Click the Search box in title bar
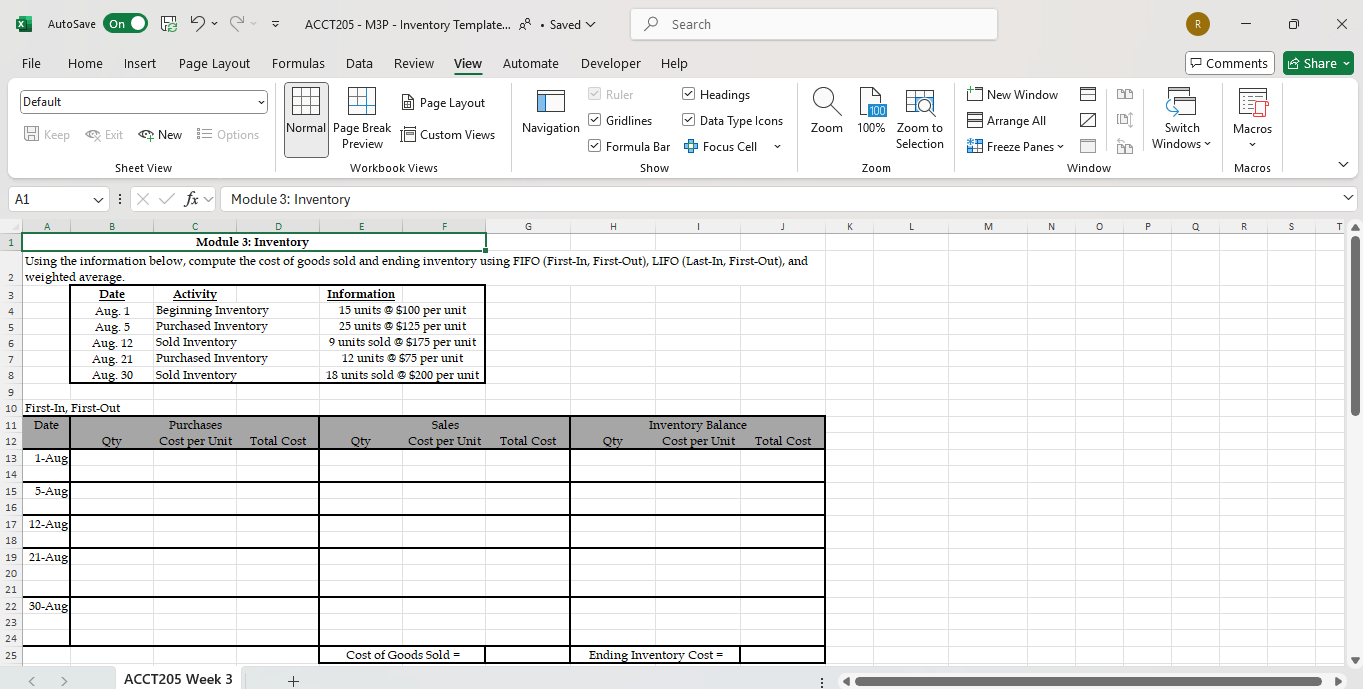This screenshot has height=689, width=1363. (x=814, y=24)
